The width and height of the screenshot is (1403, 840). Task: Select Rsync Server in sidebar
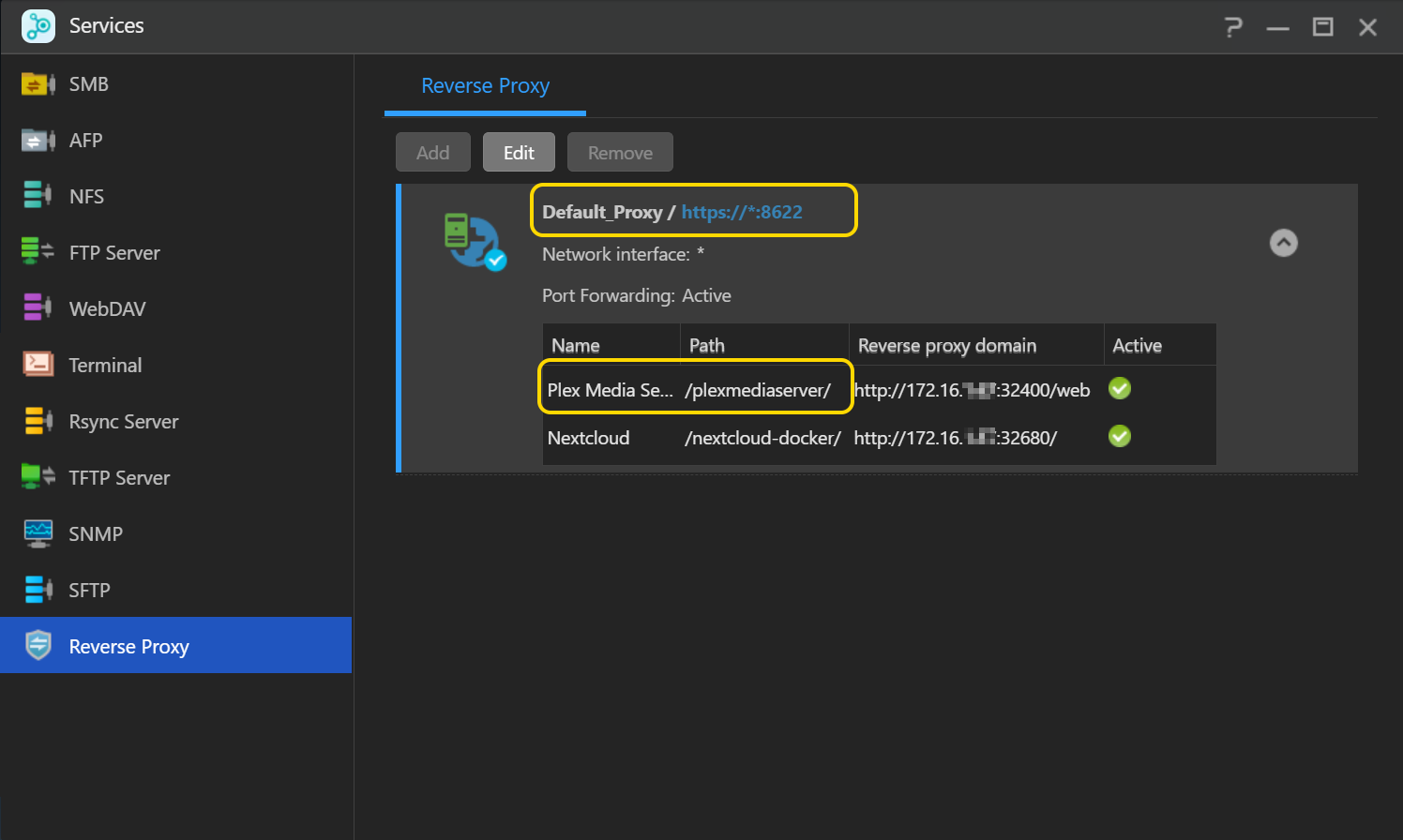[x=176, y=422]
